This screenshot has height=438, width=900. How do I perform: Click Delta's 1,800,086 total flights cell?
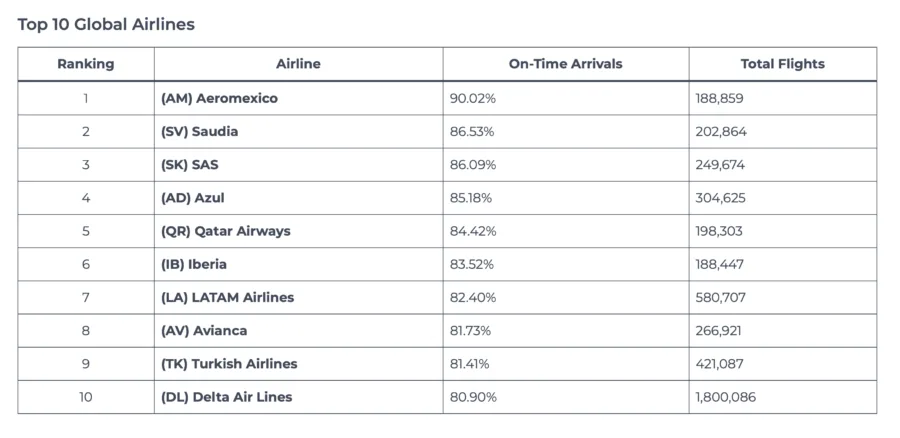point(727,397)
